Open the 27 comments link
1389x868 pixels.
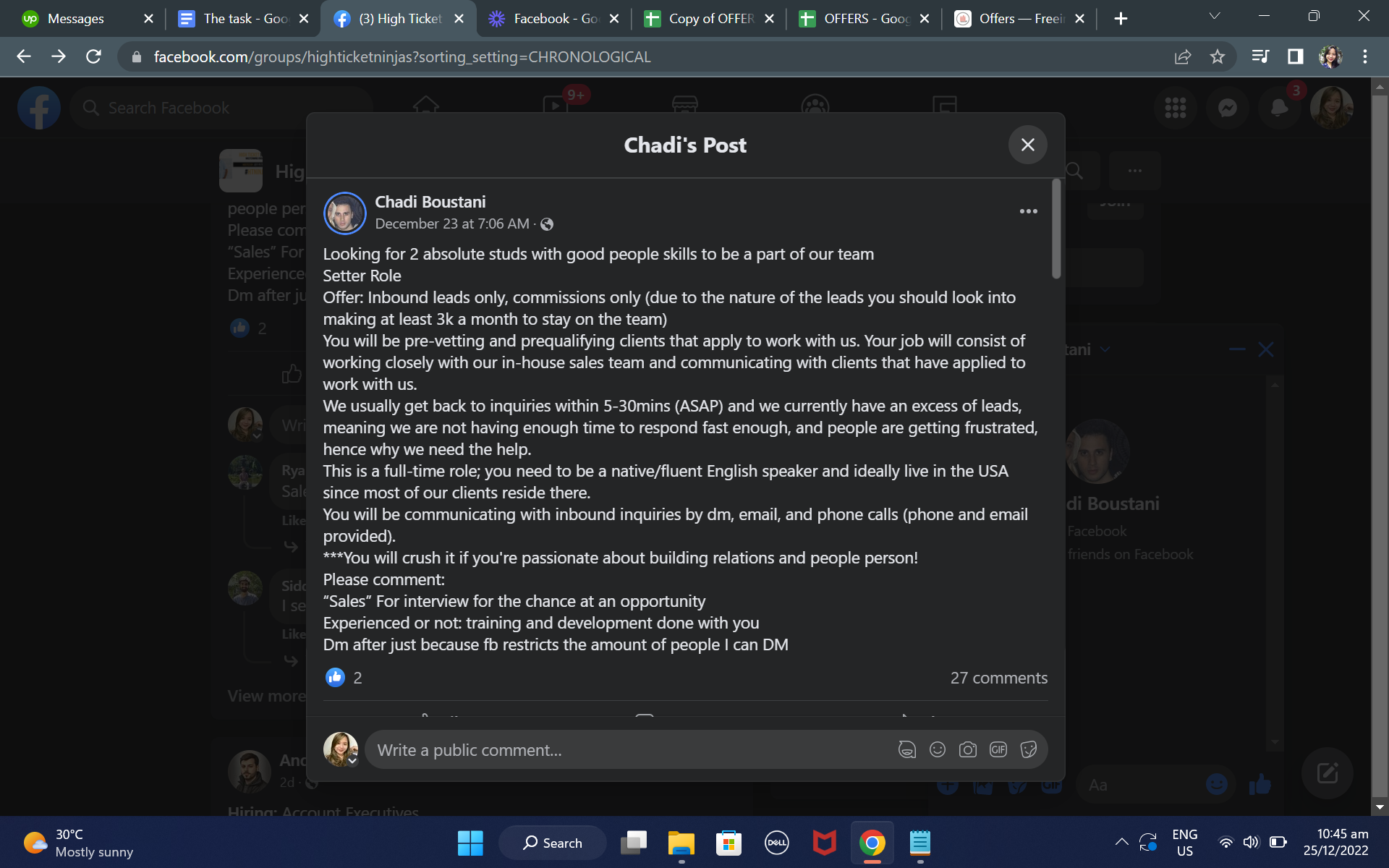click(998, 678)
